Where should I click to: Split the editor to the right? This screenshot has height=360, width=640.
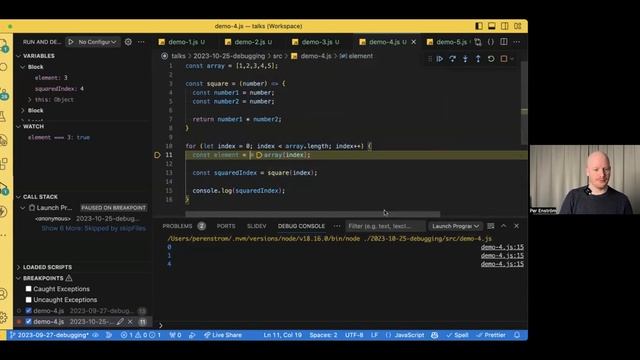(x=504, y=42)
